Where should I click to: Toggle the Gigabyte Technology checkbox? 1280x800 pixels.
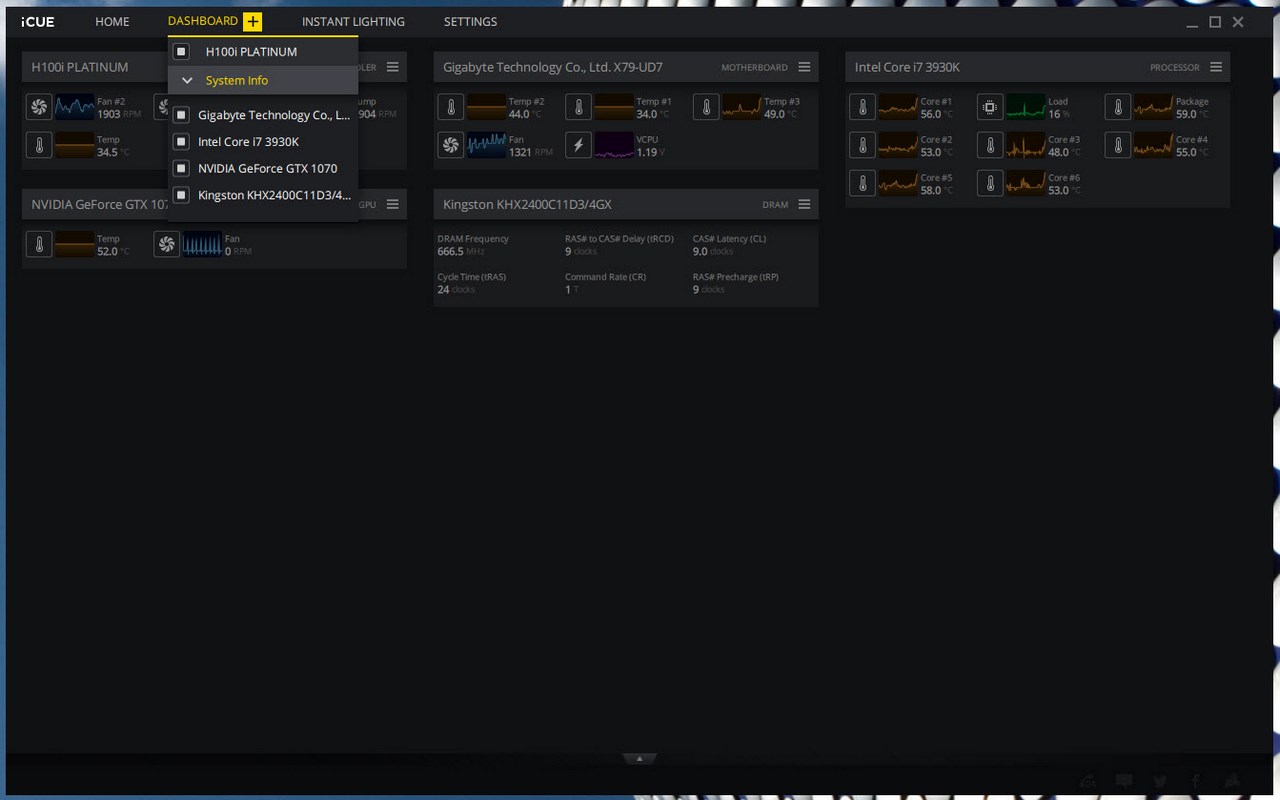tap(181, 115)
